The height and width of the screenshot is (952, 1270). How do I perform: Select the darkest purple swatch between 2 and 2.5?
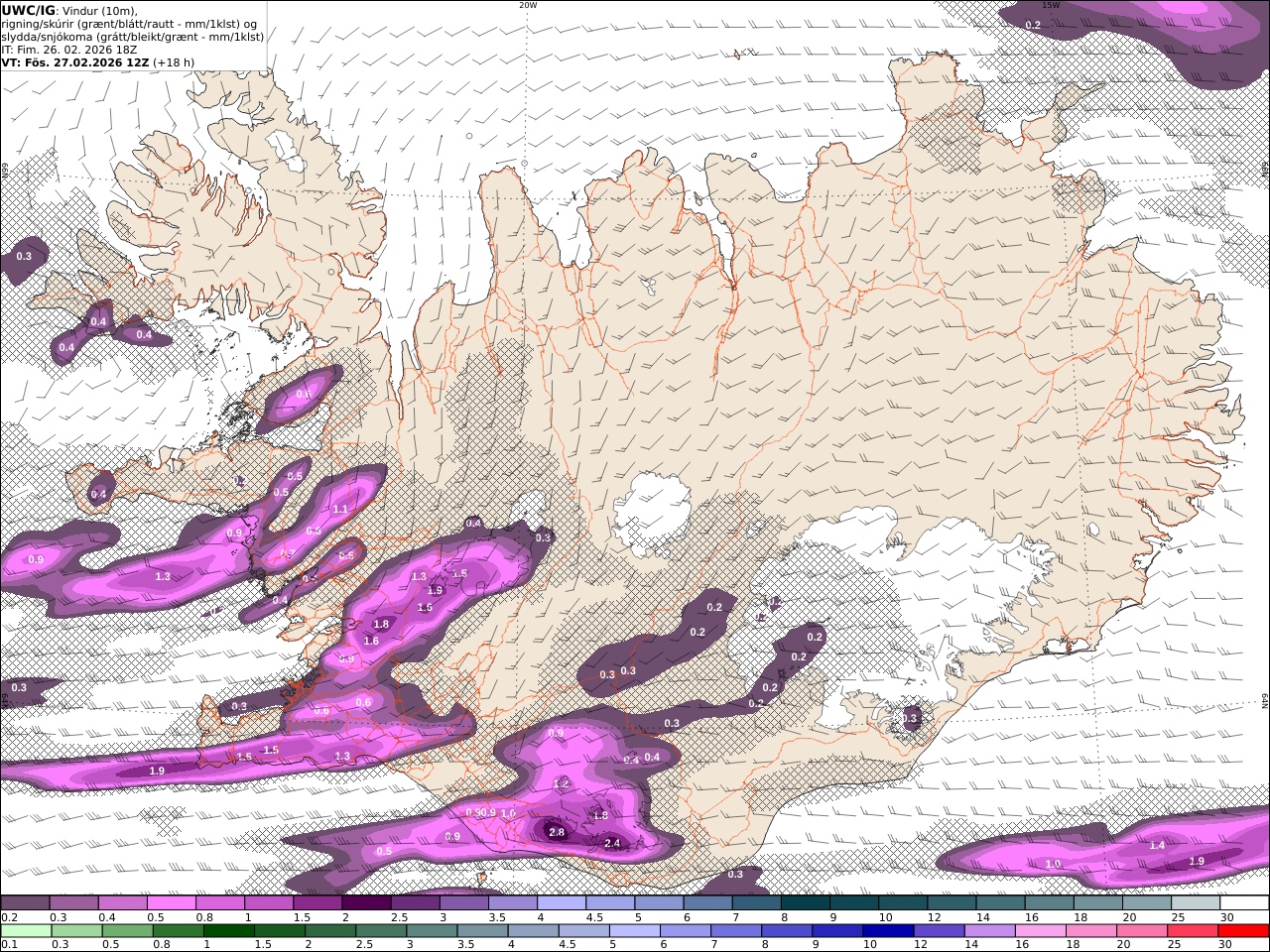[366, 903]
